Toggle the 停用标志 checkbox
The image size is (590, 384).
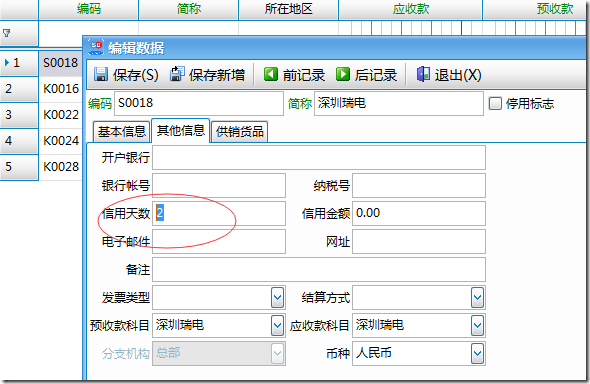495,103
